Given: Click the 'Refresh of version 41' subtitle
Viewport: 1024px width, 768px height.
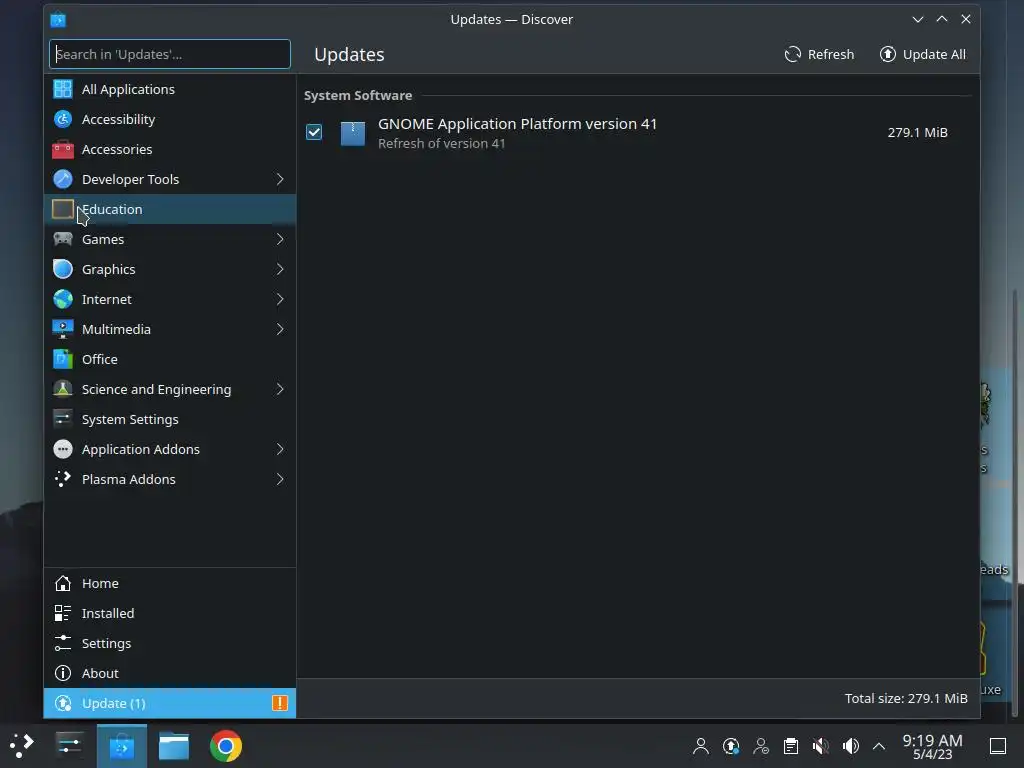Looking at the screenshot, I should tap(441, 144).
